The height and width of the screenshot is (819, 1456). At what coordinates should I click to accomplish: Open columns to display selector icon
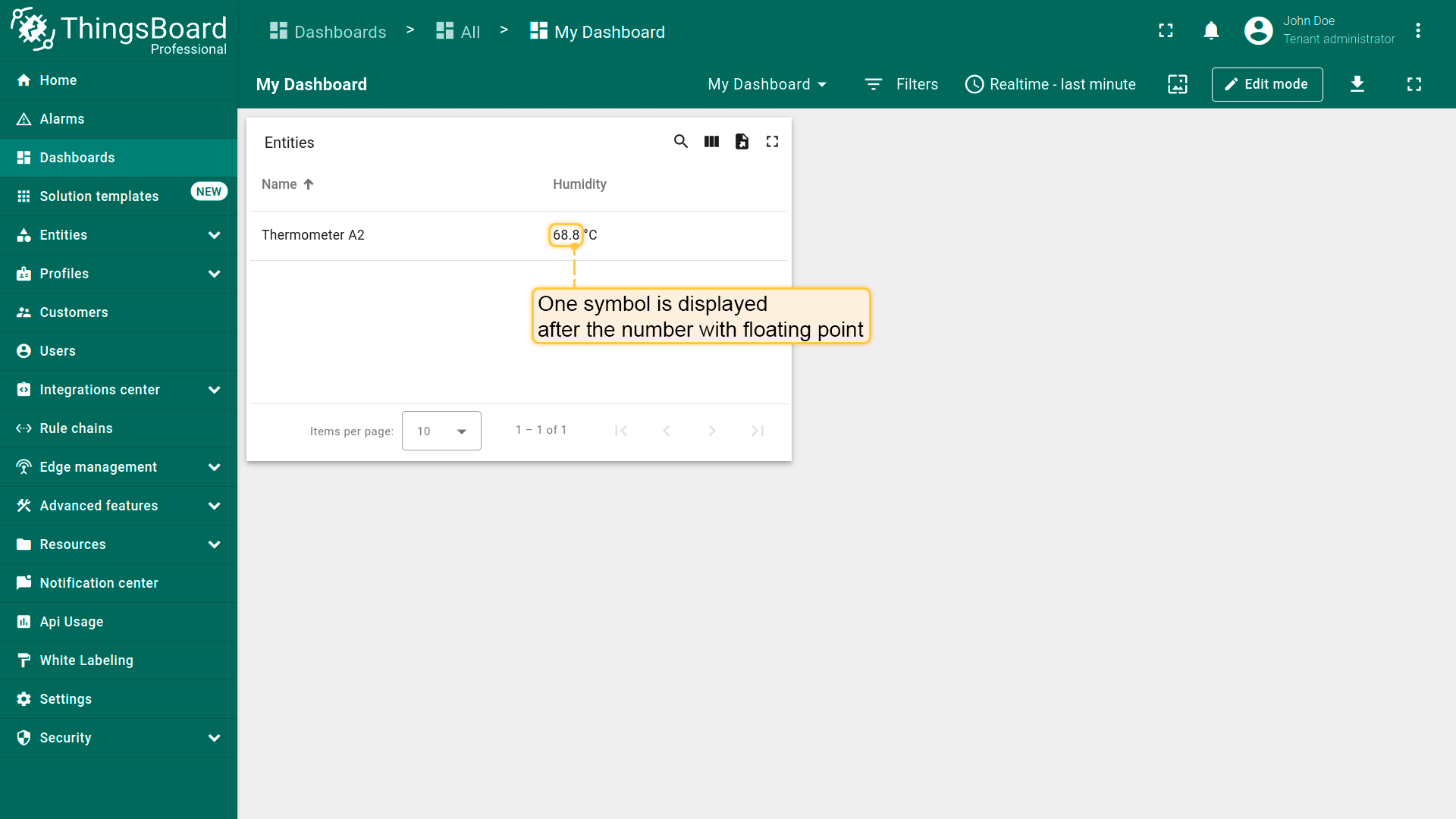pos(711,142)
